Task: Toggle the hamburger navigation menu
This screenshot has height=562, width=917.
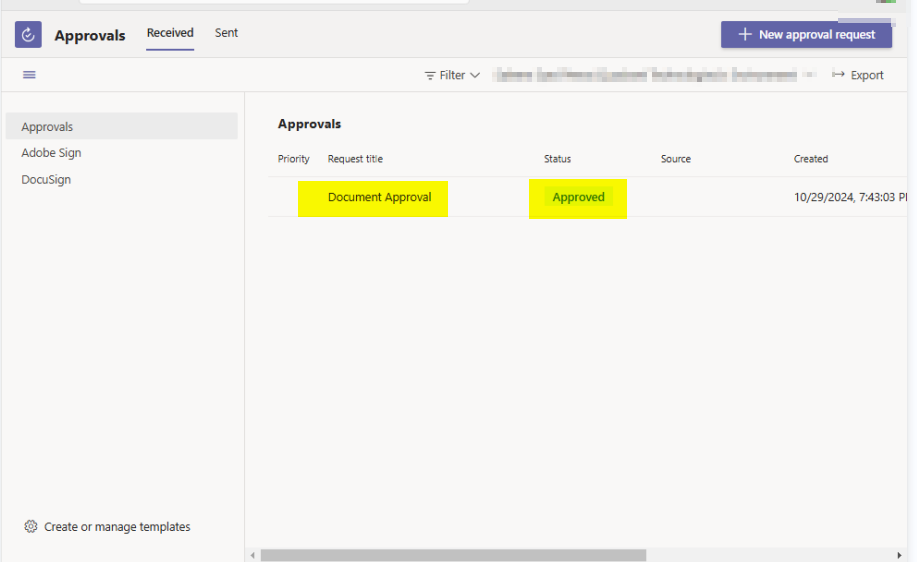Action: pyautogui.click(x=29, y=75)
